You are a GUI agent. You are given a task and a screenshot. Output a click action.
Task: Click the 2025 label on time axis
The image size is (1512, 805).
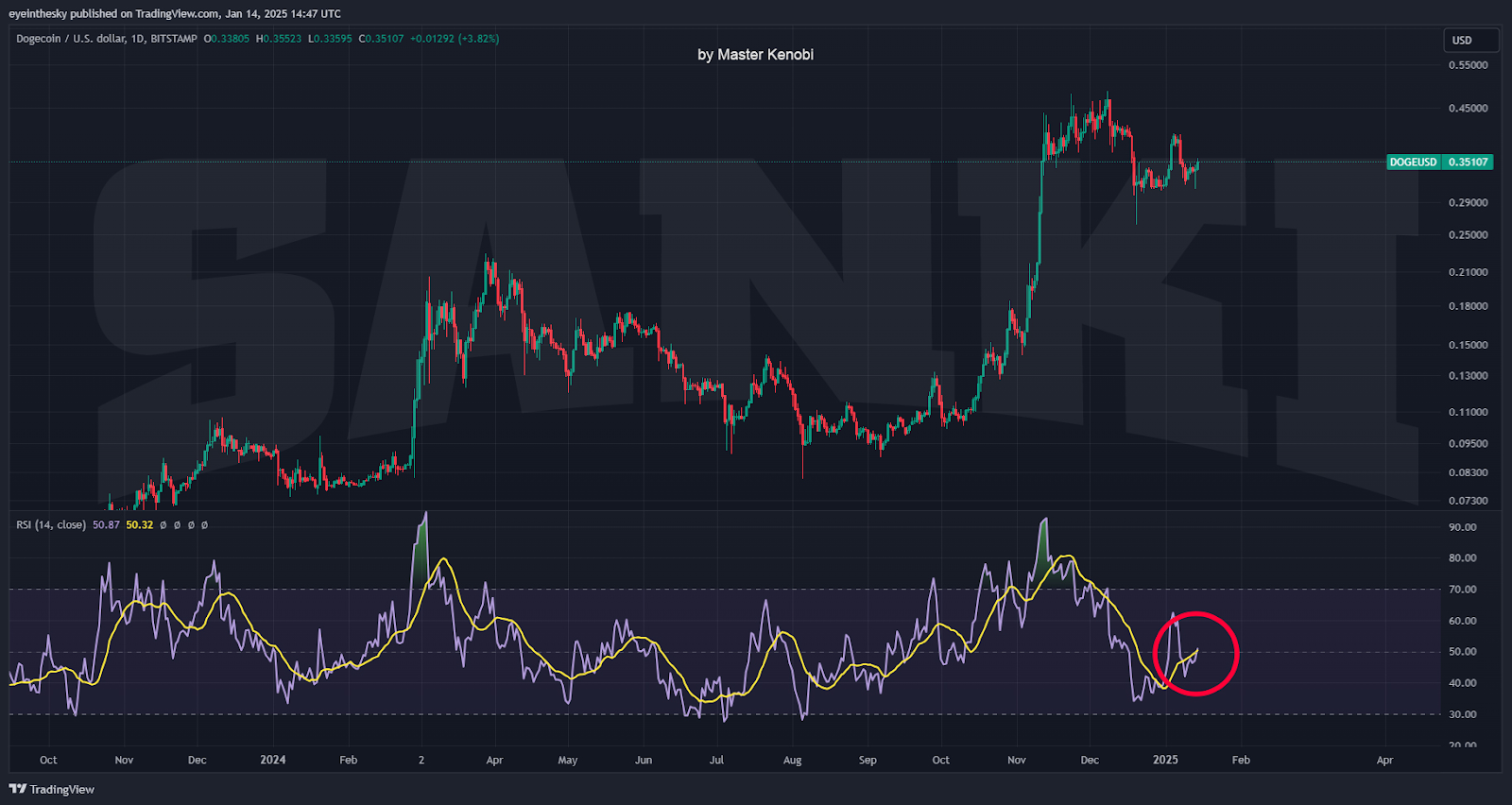point(1165,760)
